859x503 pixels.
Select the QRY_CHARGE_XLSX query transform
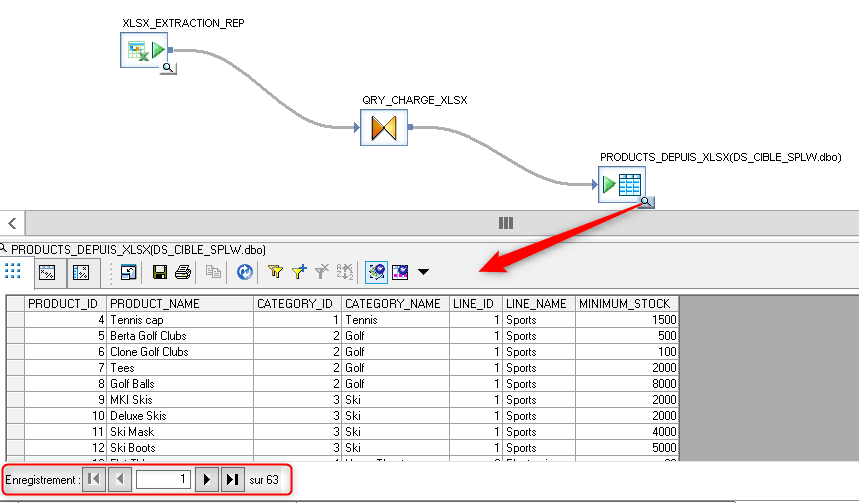coord(384,128)
